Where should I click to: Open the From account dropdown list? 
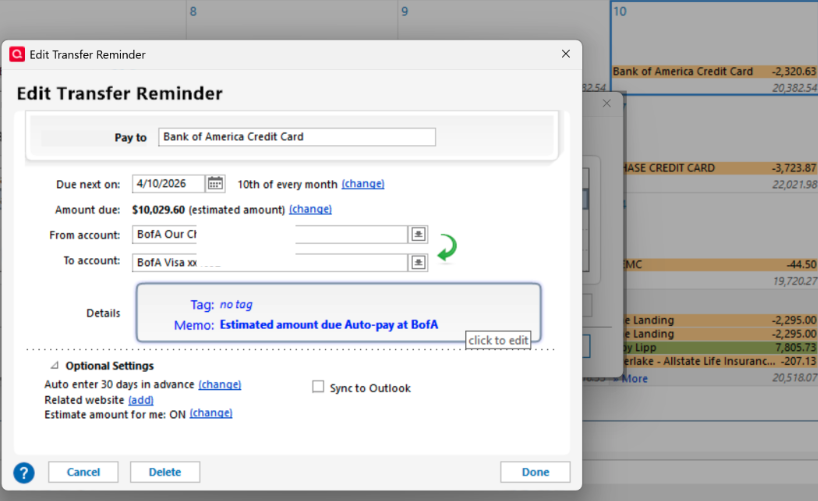(418, 234)
